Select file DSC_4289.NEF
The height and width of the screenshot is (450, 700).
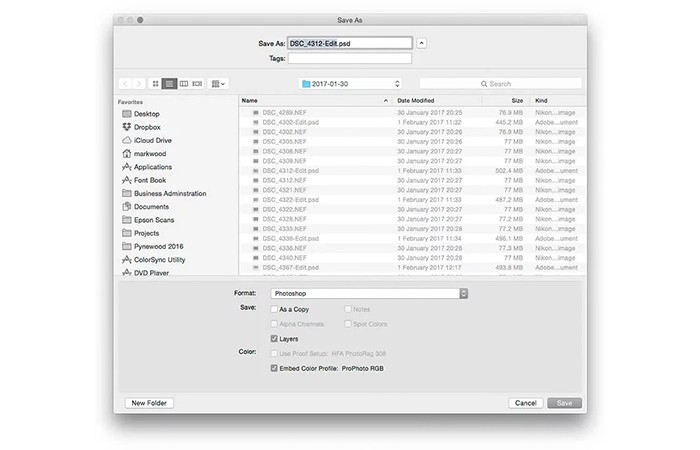[413, 112]
